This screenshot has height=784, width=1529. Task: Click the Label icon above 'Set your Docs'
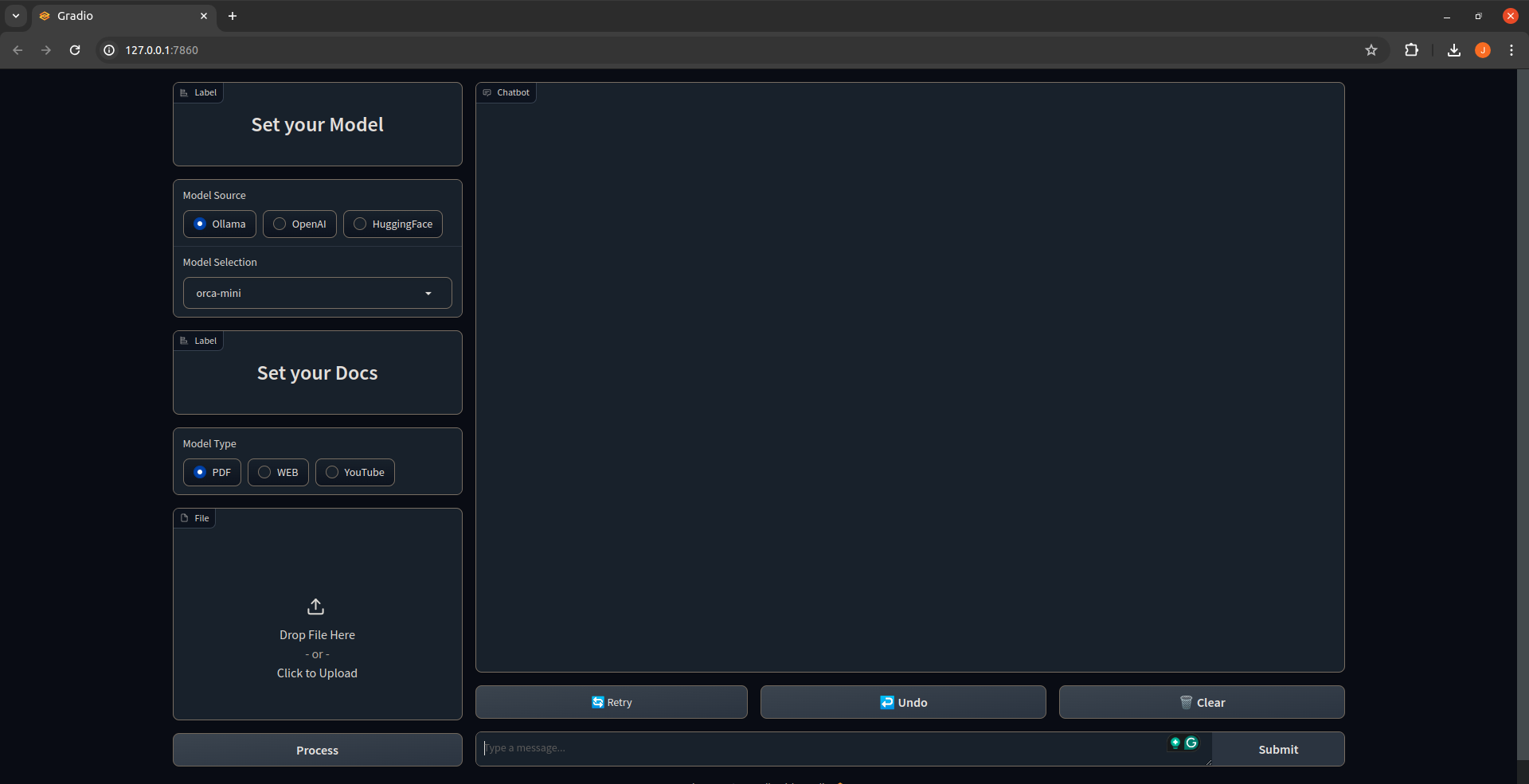(184, 341)
